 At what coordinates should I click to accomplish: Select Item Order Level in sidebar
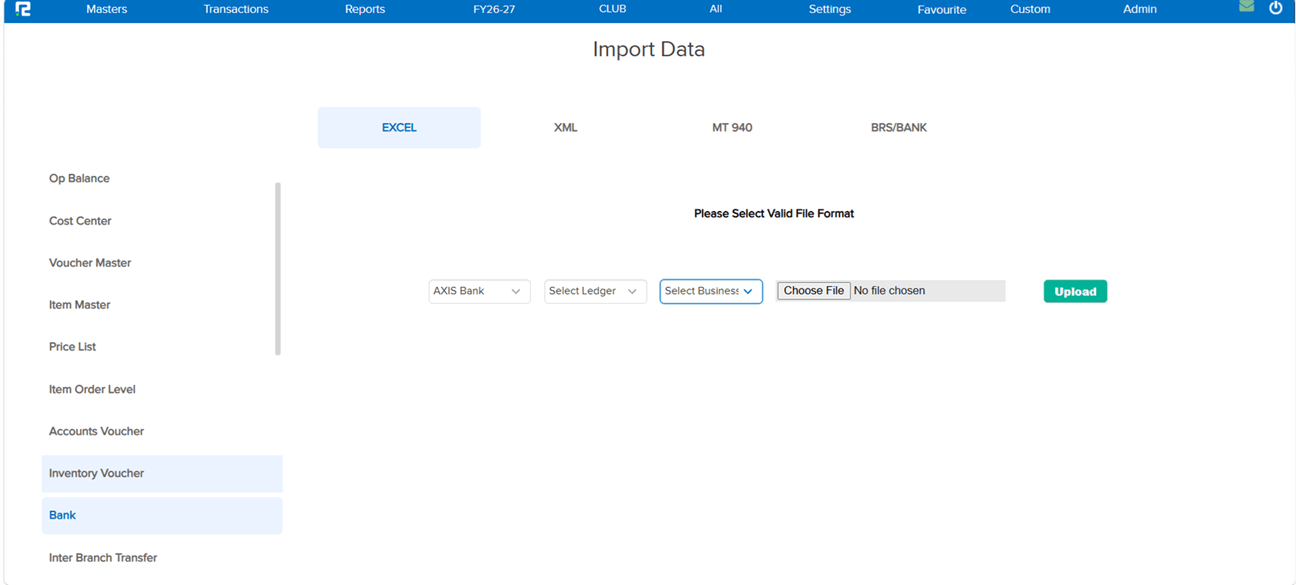click(92, 390)
